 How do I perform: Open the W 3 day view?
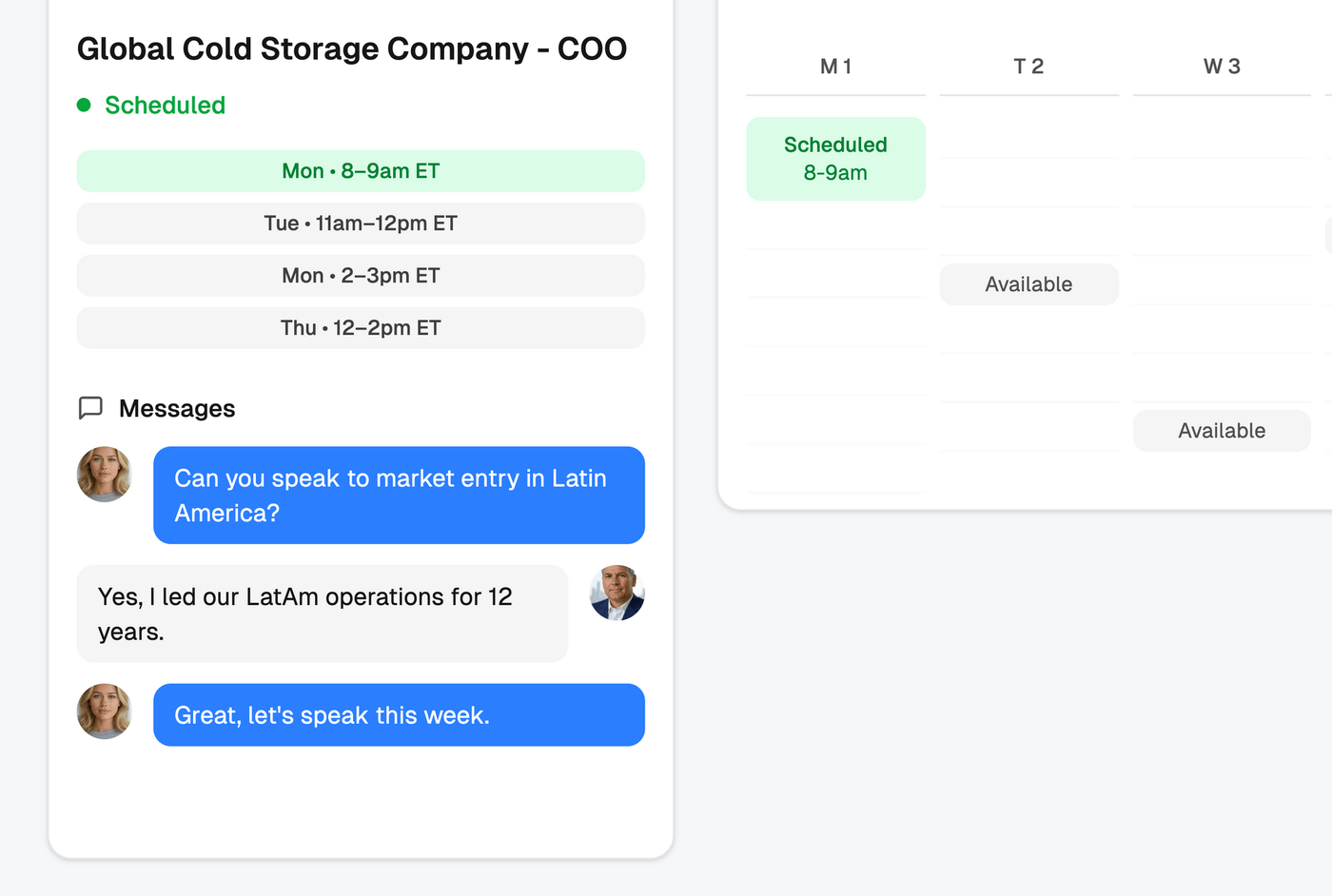tap(1222, 67)
